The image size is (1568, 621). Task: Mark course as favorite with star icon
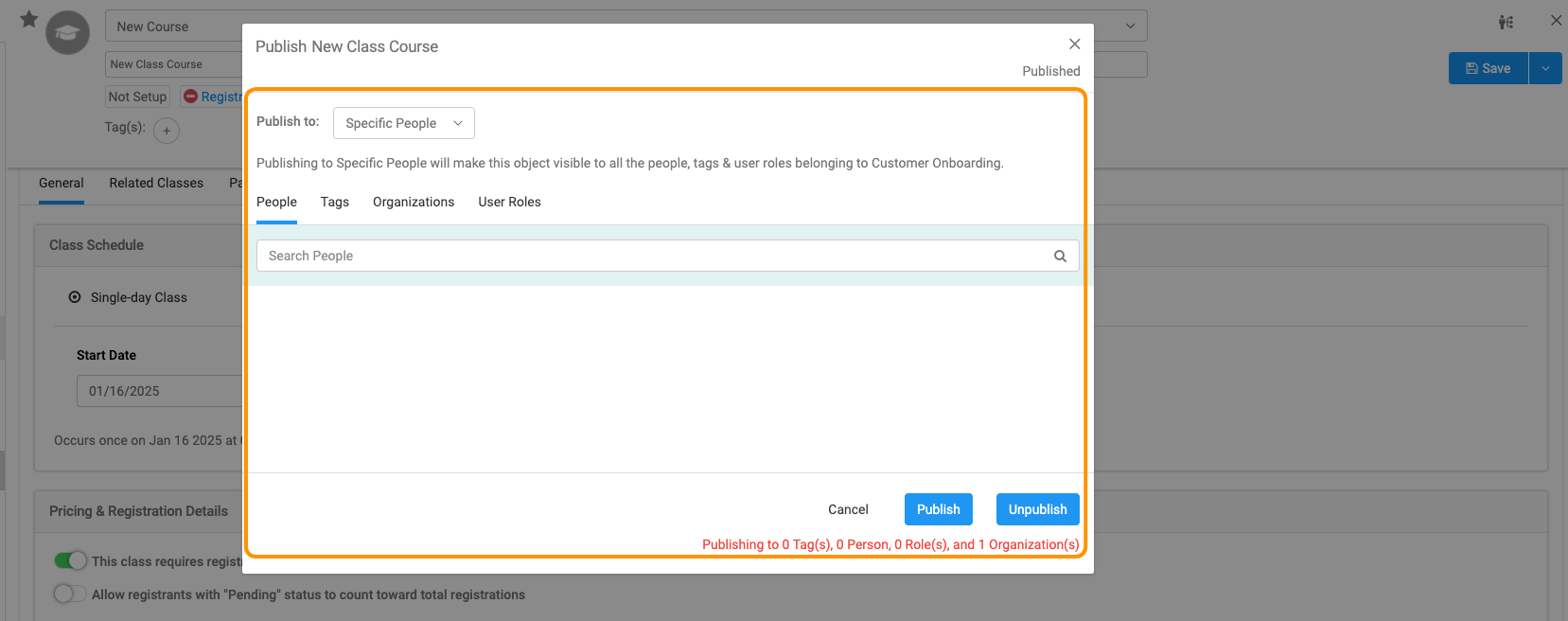[29, 19]
